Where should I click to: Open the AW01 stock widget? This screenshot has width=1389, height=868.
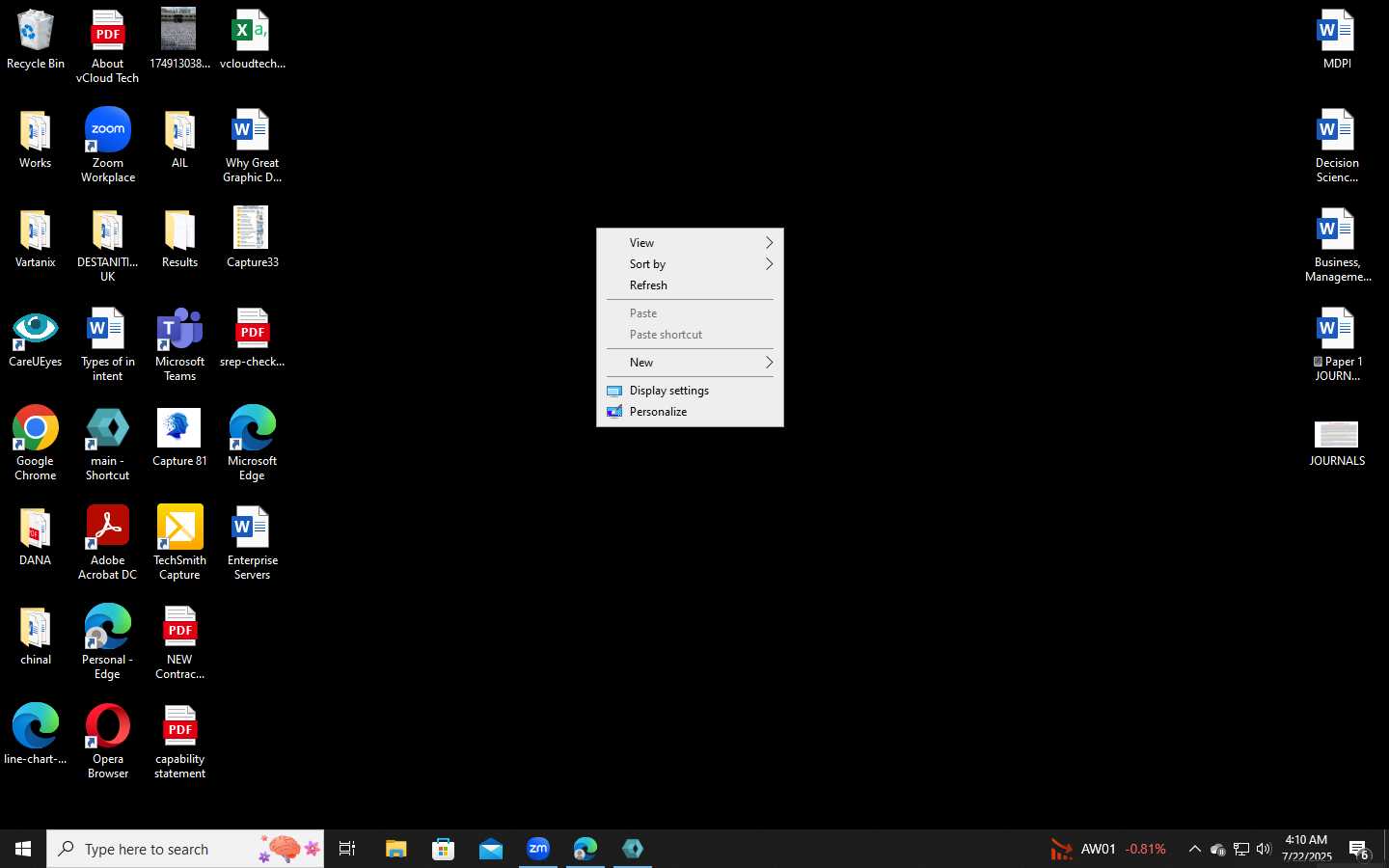1108,850
